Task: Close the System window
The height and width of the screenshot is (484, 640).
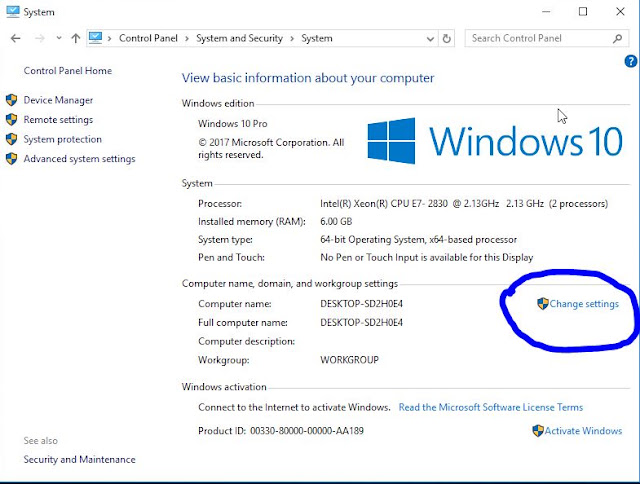Action: [620, 11]
